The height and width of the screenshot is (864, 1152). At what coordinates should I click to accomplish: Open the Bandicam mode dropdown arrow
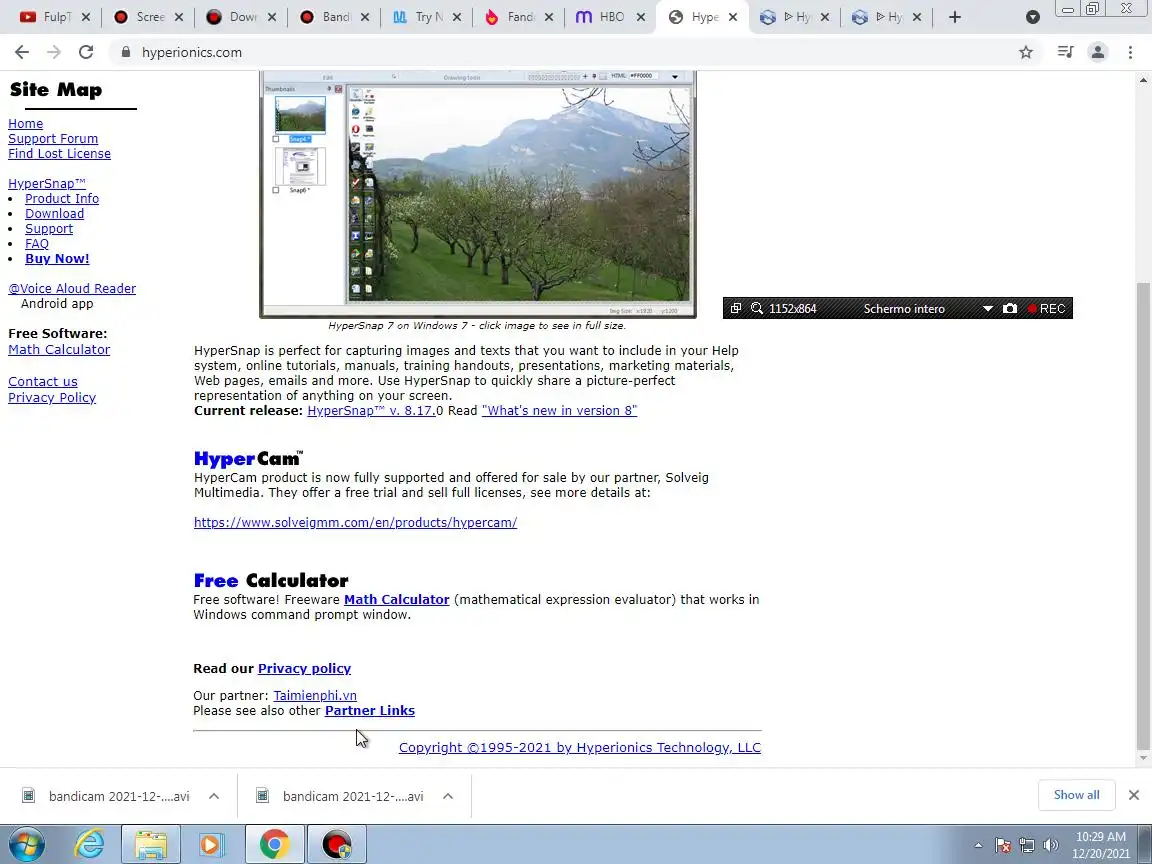987,309
